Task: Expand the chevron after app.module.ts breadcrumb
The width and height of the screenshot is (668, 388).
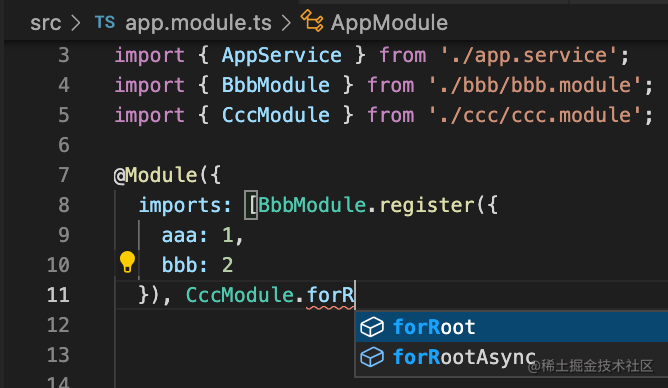Action: (286, 23)
